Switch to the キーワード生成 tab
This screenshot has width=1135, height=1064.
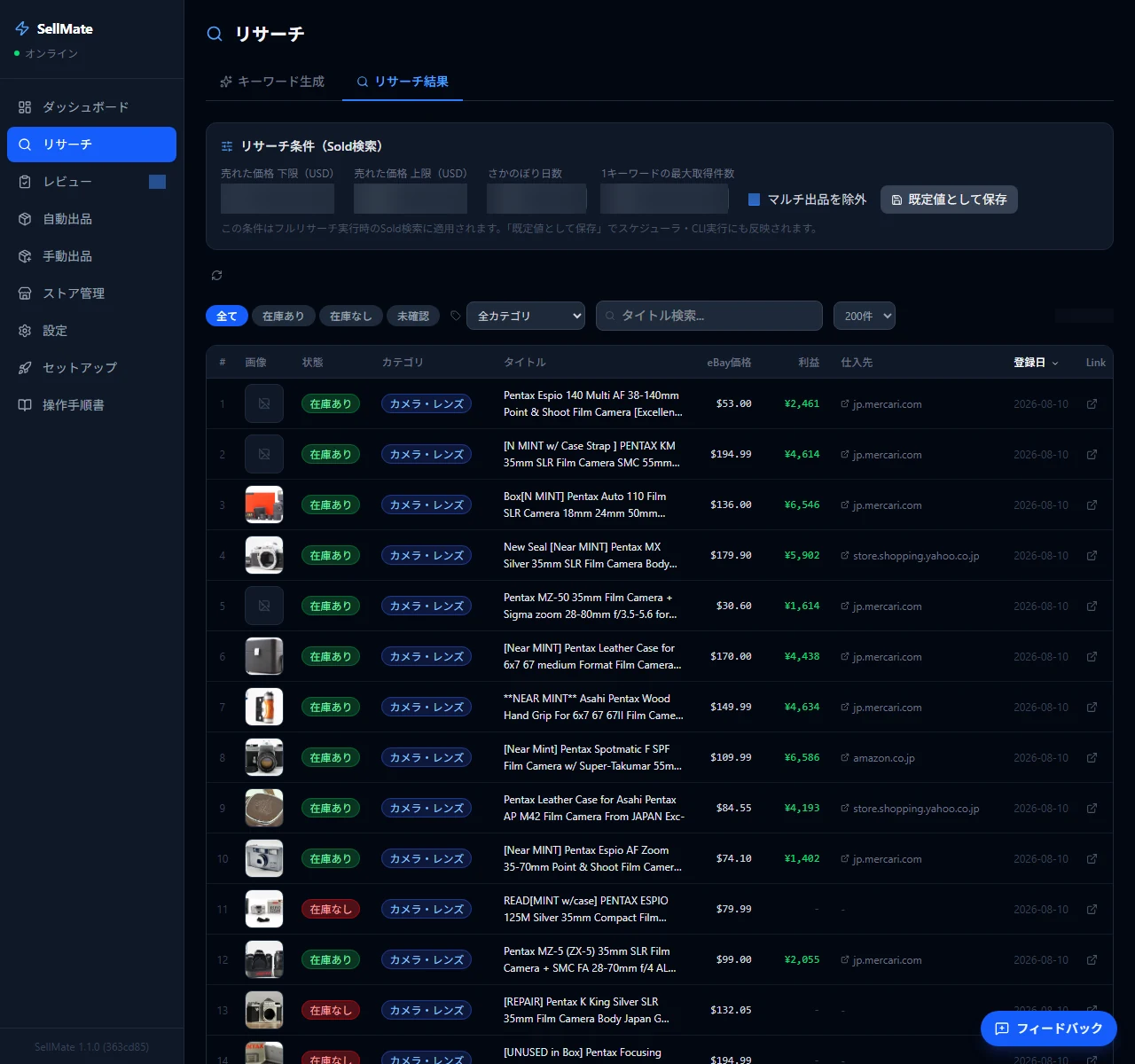pyautogui.click(x=273, y=82)
